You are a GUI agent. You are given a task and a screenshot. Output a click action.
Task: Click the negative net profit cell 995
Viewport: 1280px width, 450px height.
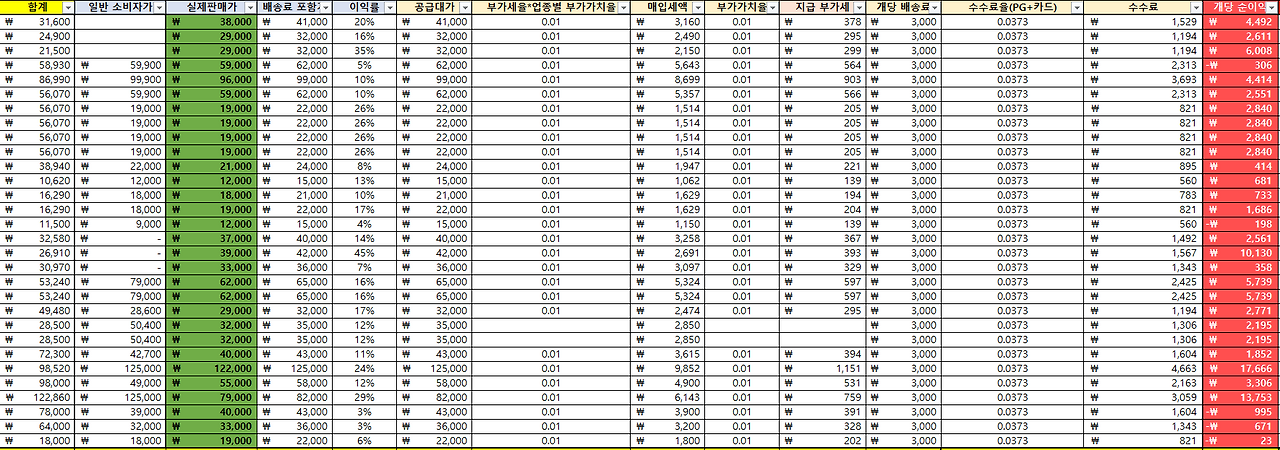coord(1242,412)
